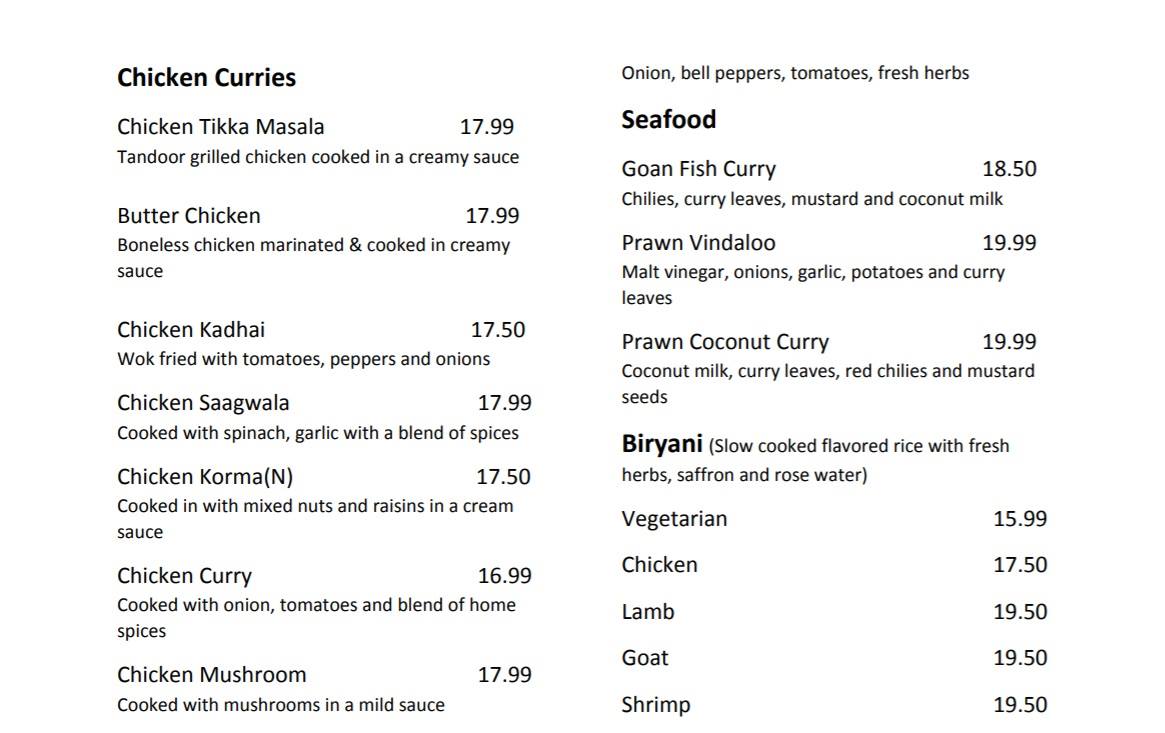
Task: Click the 18.50 price of Goan Fish Curry
Action: pos(1009,169)
